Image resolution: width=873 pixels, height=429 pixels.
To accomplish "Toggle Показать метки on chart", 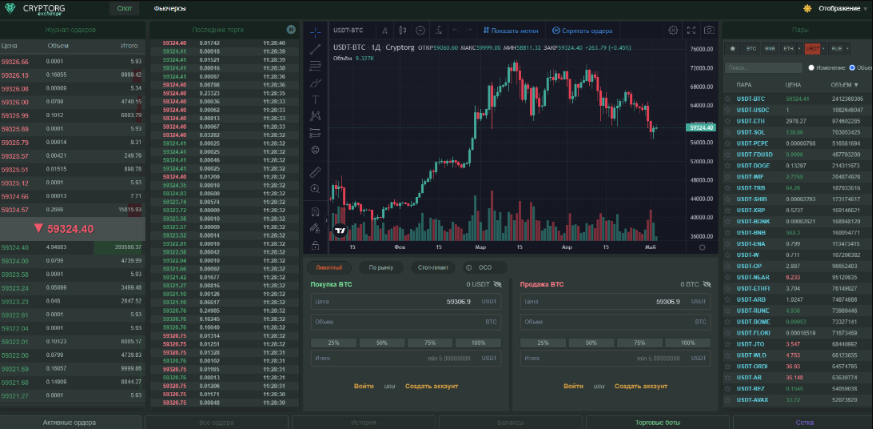I will coord(510,31).
